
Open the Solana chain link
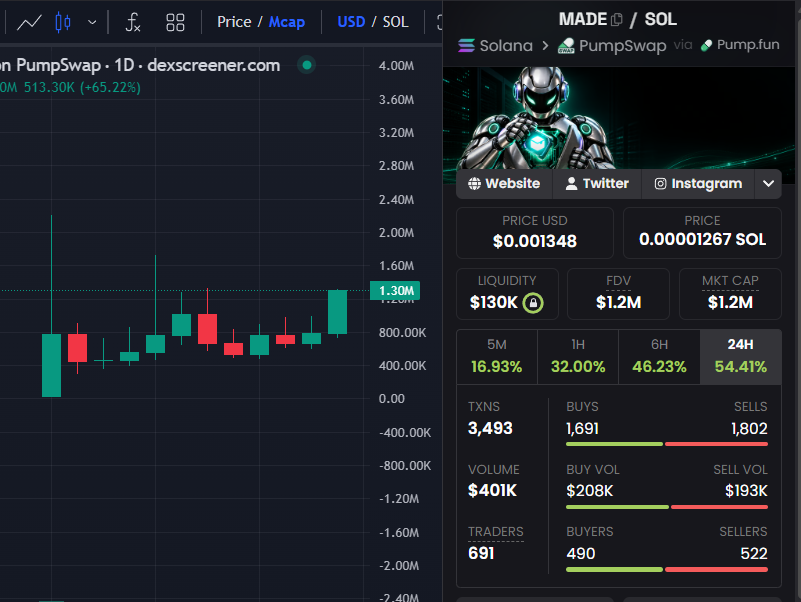(506, 45)
